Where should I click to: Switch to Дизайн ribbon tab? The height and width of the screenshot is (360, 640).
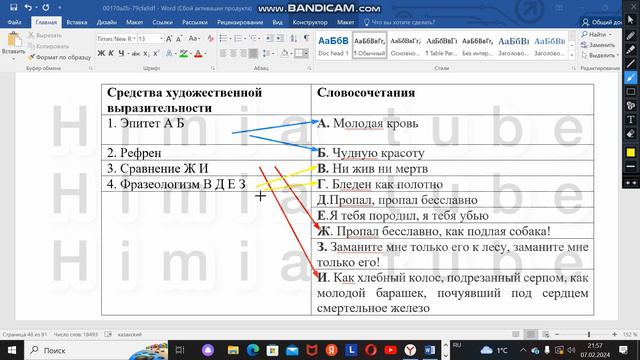click(x=107, y=22)
